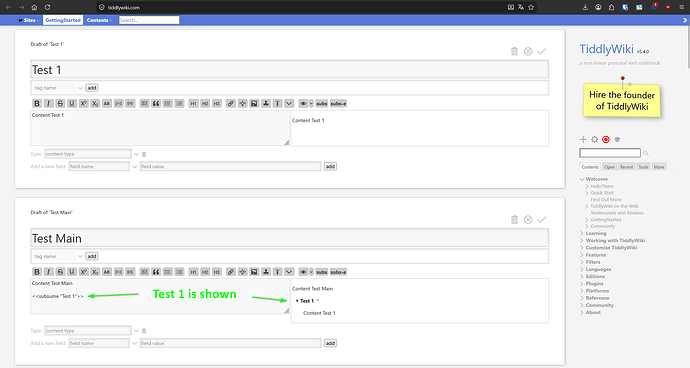690x368 pixels.
Task: Click the stamp icon in the Test 1 toolbar
Action: pos(266,103)
